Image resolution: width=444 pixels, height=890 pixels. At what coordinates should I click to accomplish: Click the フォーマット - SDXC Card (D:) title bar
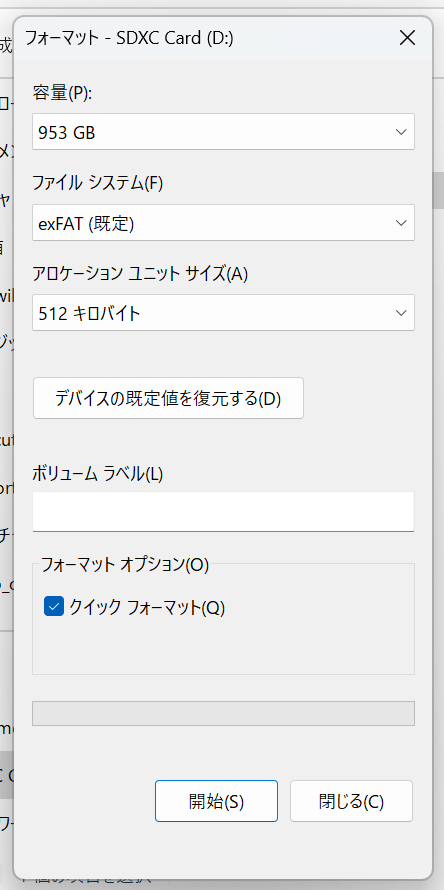point(129,38)
